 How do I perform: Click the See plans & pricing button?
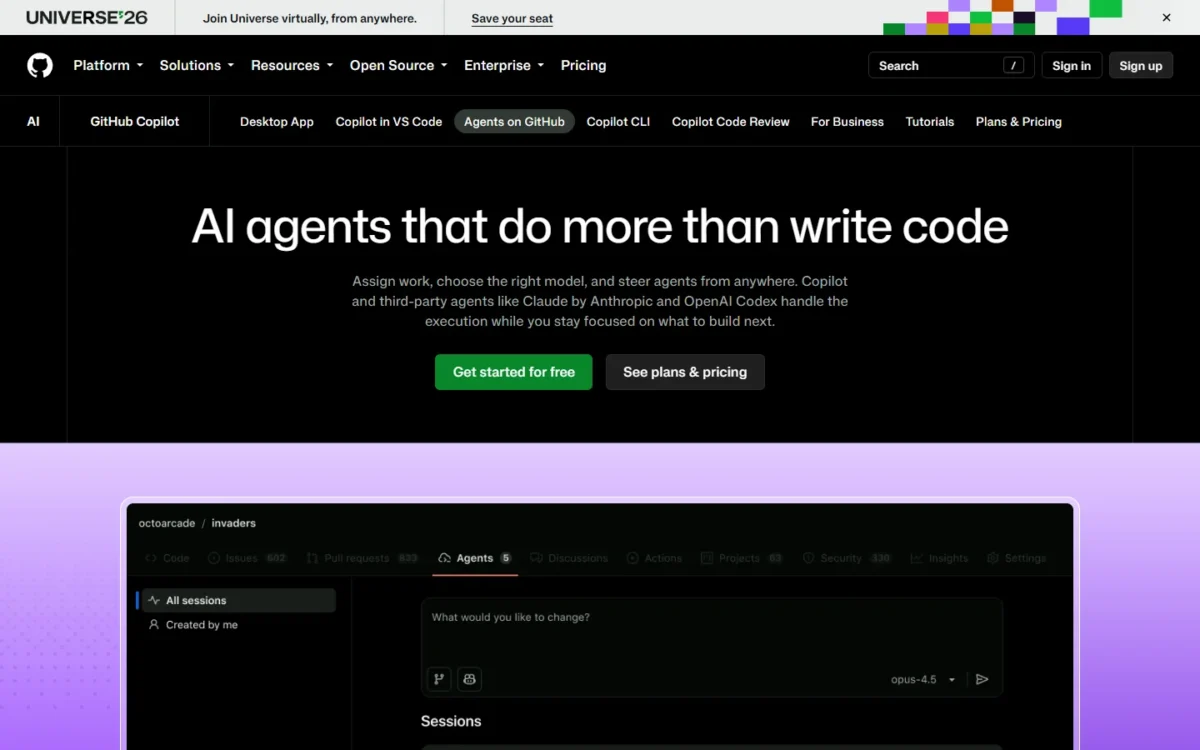click(685, 372)
